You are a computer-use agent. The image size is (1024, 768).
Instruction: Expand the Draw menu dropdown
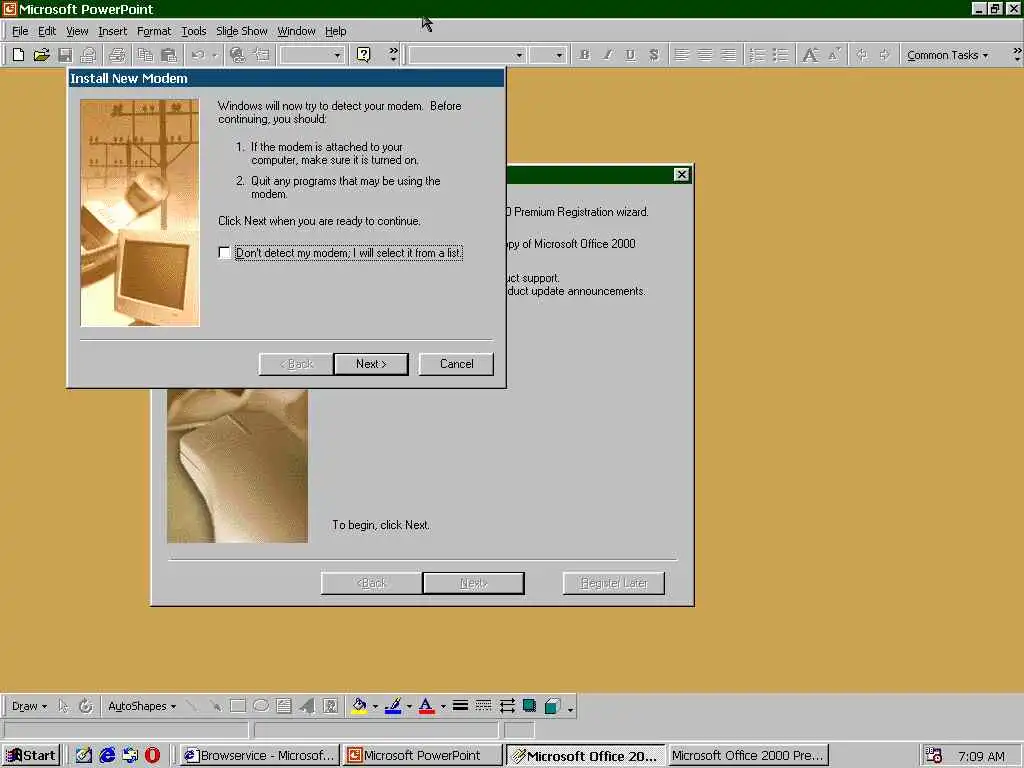[29, 706]
